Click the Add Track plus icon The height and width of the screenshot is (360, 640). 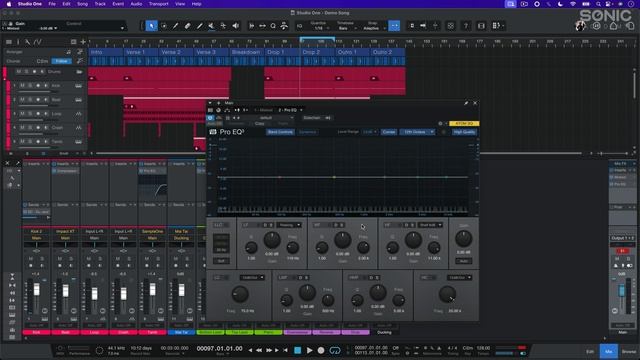pos(83,42)
